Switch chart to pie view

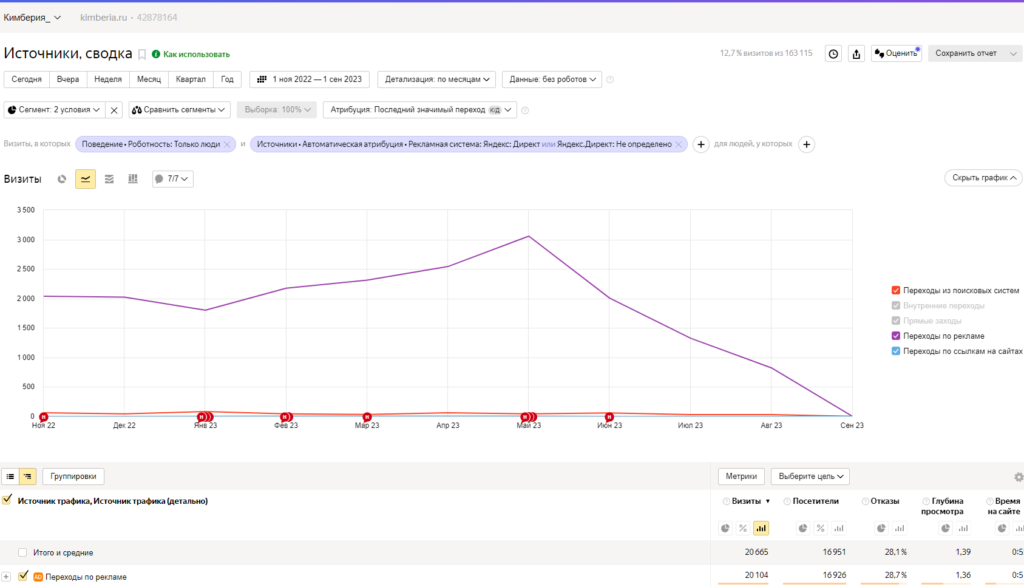pyautogui.click(x=61, y=179)
